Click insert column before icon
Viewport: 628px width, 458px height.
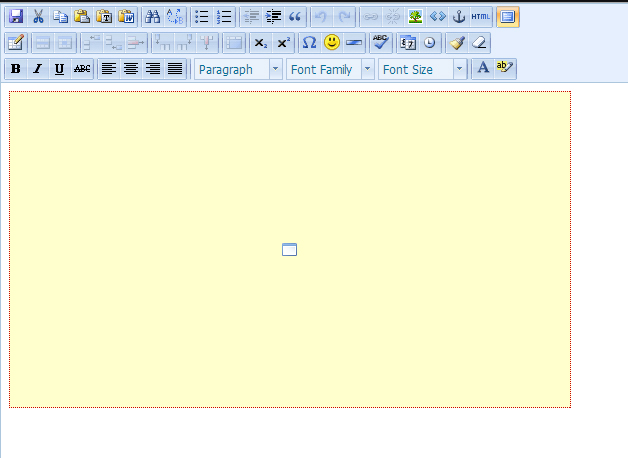(163, 43)
